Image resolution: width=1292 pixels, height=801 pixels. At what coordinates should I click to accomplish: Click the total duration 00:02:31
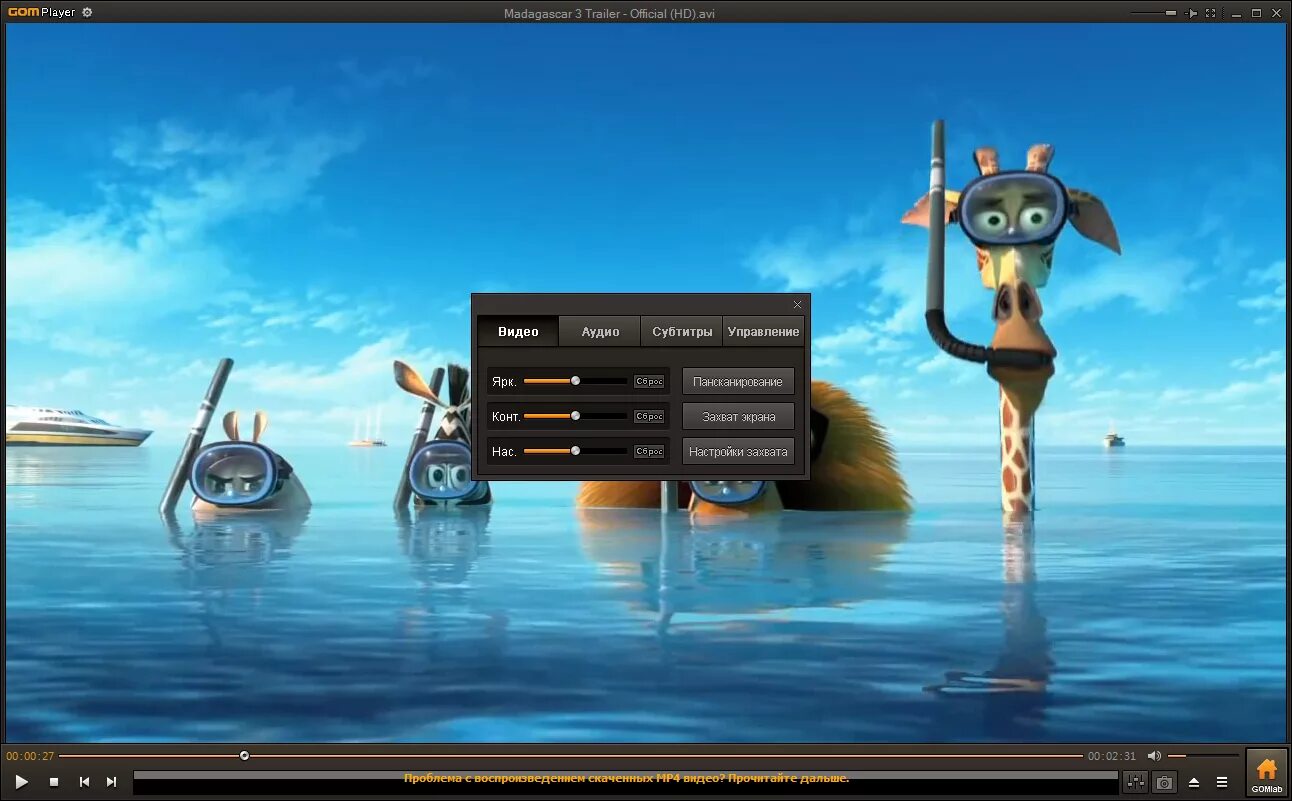1112,756
